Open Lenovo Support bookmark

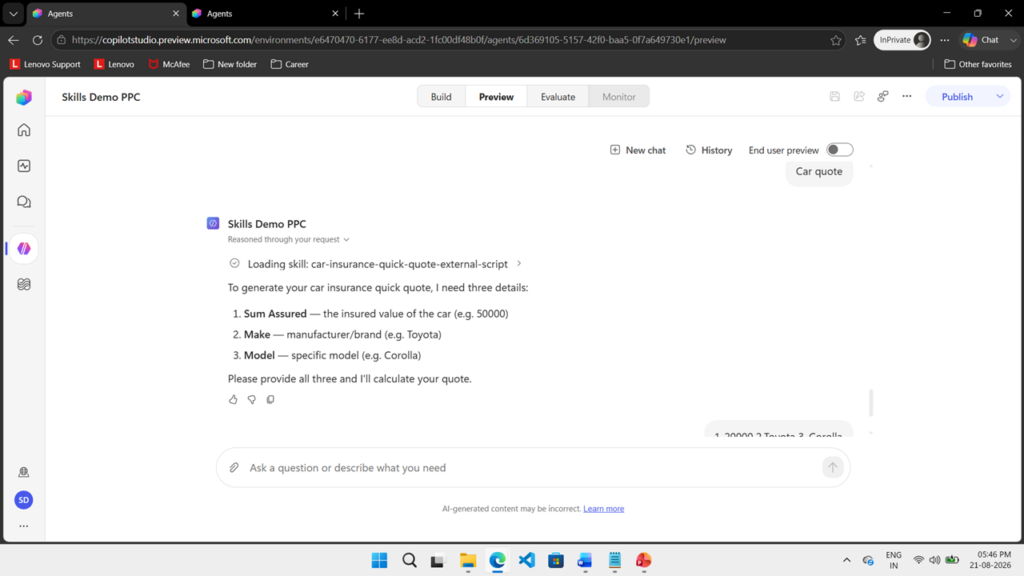(45, 64)
